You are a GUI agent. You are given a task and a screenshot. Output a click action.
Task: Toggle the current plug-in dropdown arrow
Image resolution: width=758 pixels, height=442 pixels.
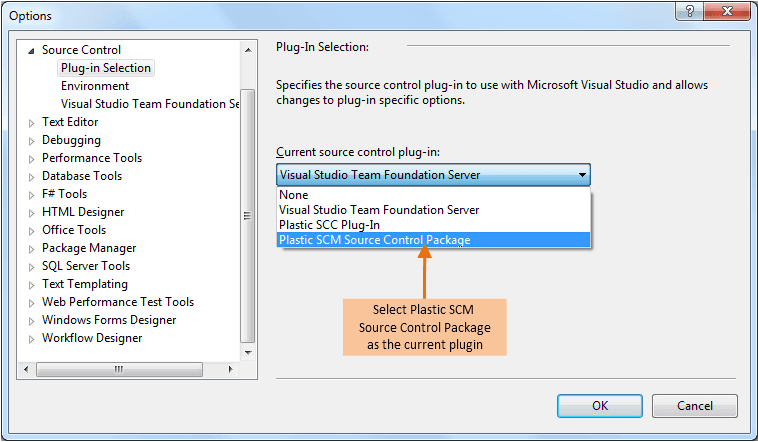point(583,175)
